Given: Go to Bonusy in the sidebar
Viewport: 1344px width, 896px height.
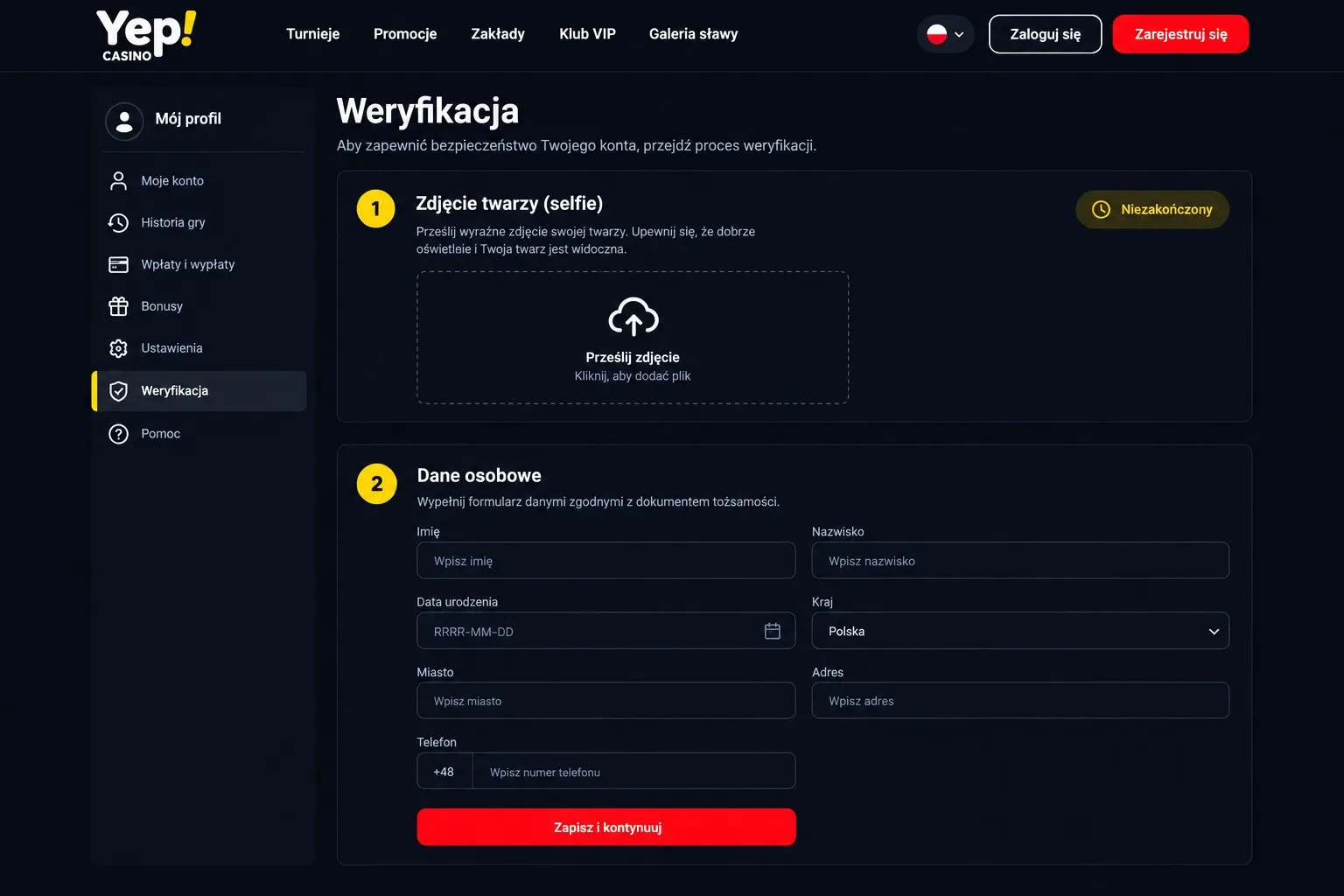Looking at the screenshot, I should [199, 306].
